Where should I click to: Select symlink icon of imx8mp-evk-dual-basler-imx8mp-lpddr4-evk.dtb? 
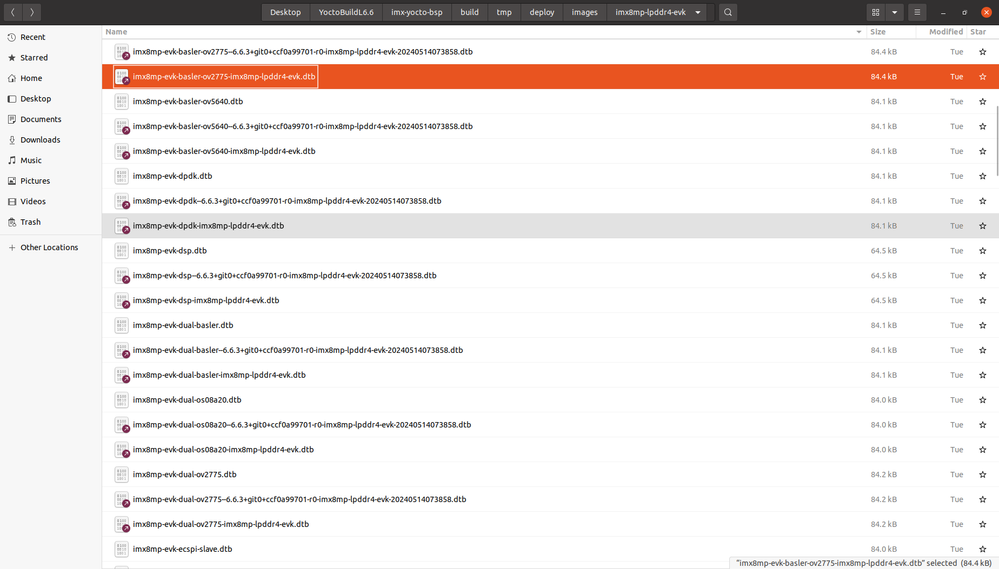tap(121, 375)
